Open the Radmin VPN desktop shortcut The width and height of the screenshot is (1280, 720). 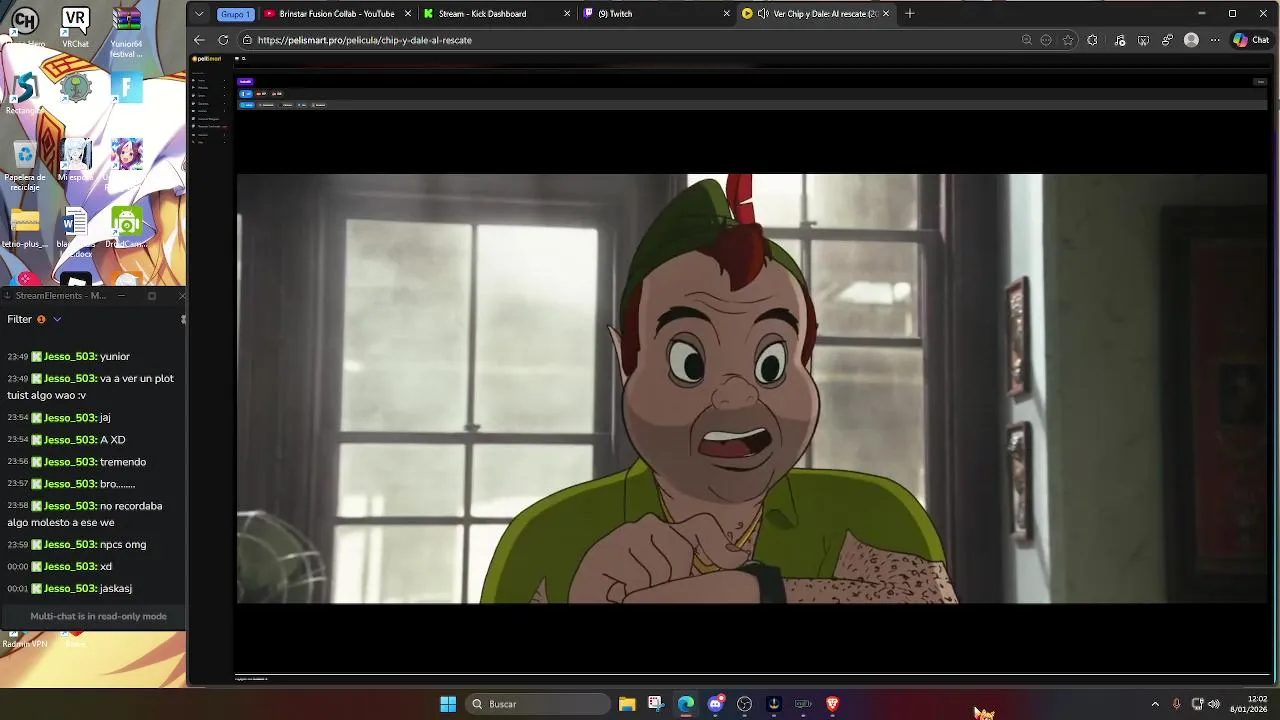[24, 640]
